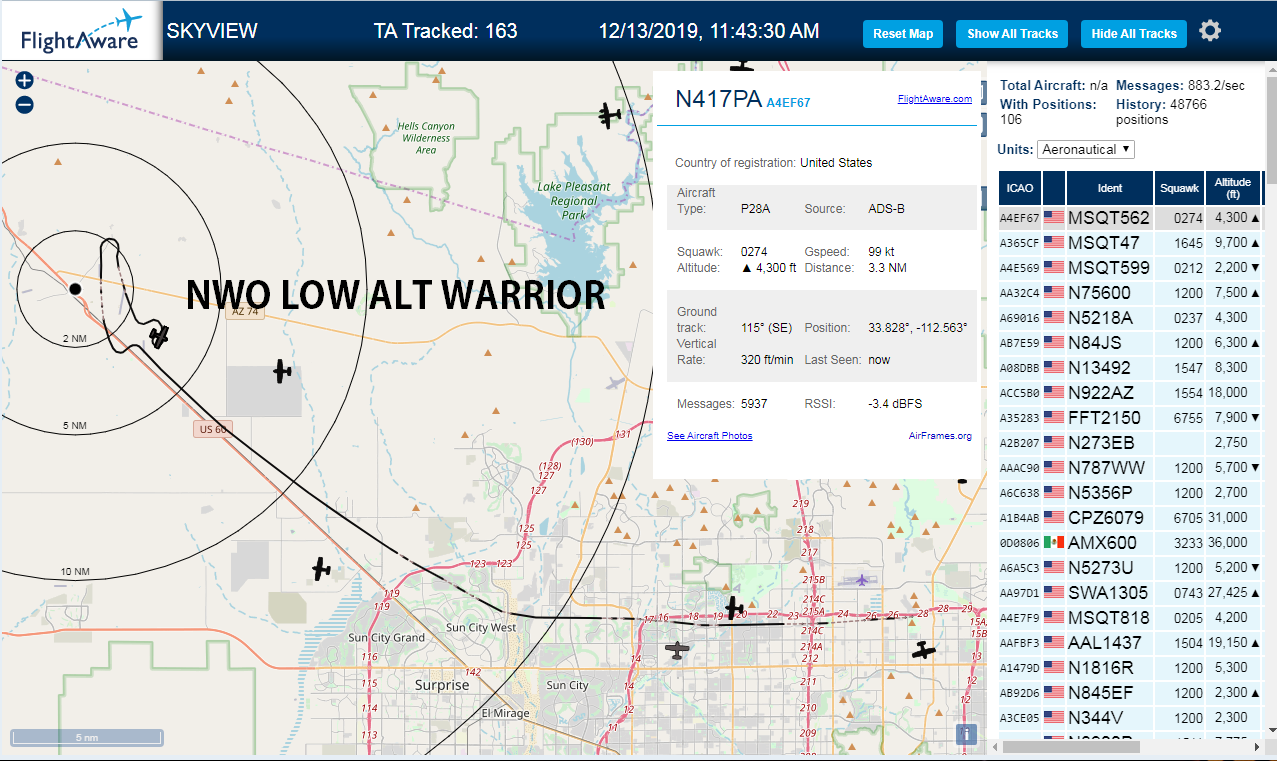The width and height of the screenshot is (1277, 761).
Task: Select the N13492 row
Action: 1130,367
